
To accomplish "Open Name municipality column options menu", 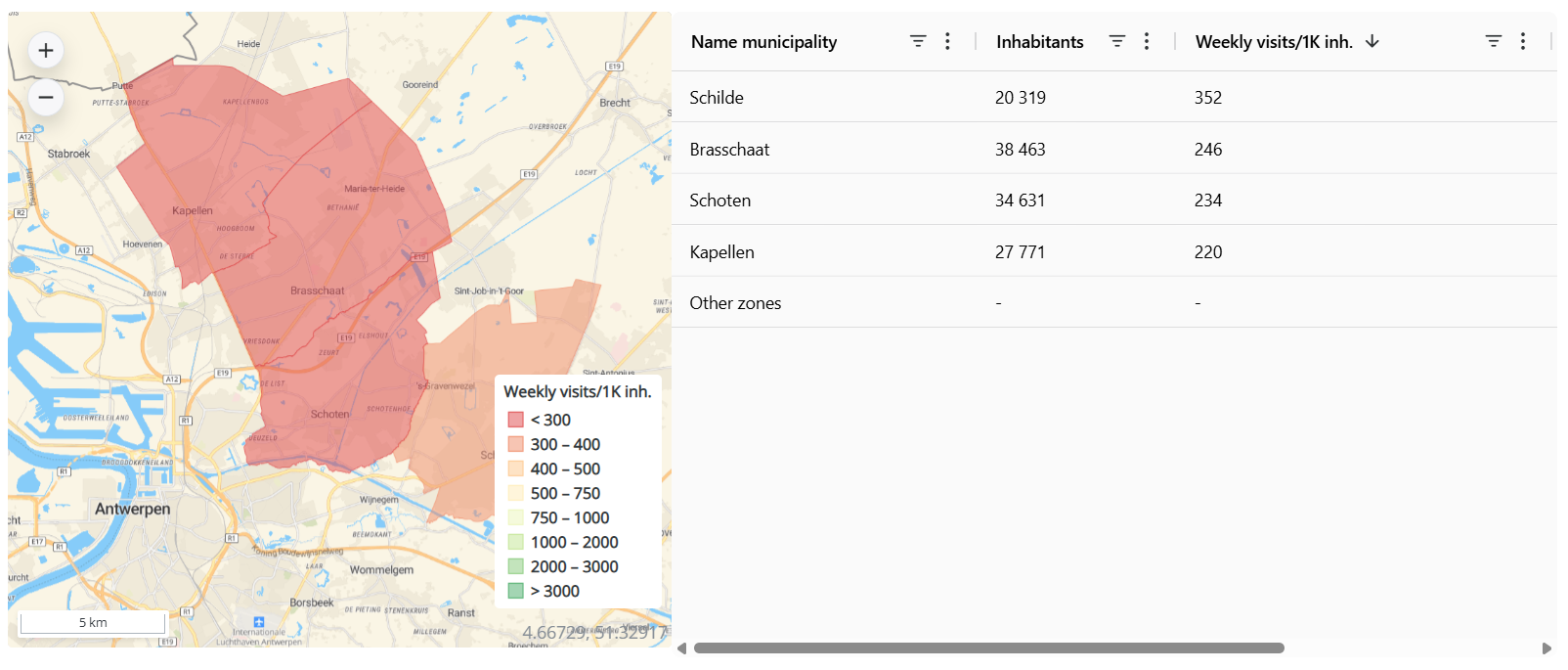I will point(947,41).
